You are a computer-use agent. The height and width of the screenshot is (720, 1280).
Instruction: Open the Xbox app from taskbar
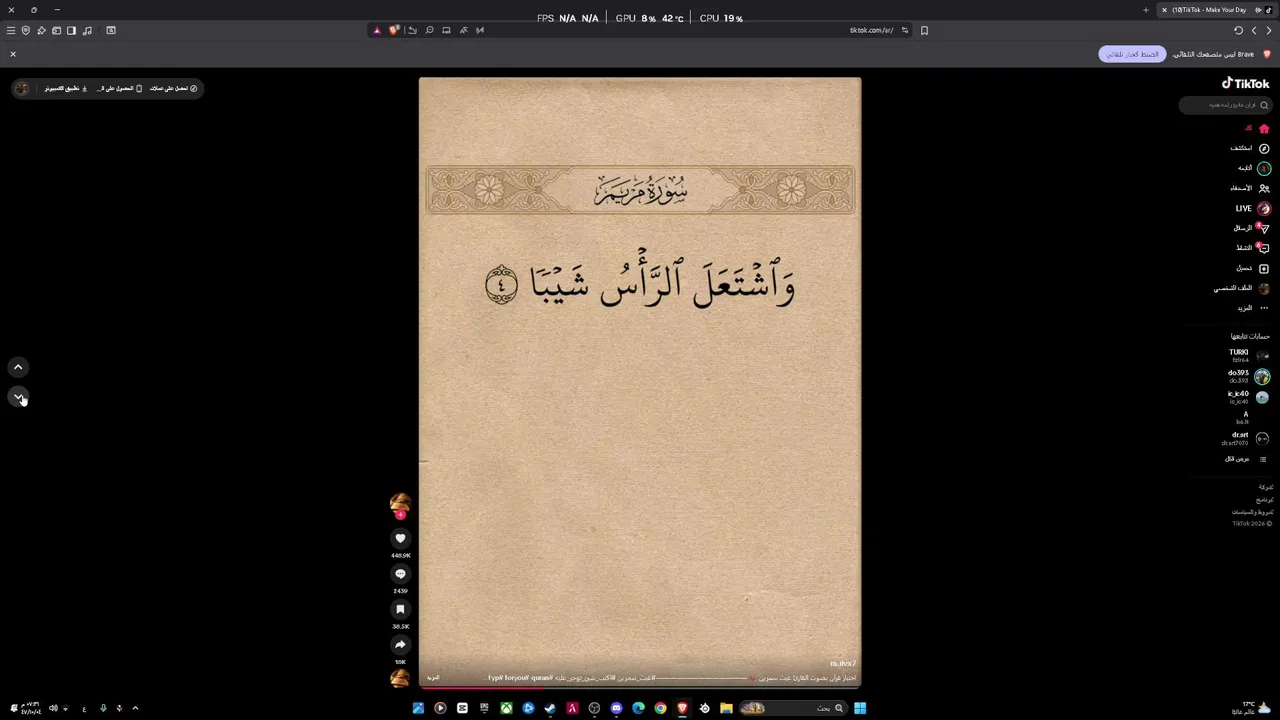coord(506,708)
